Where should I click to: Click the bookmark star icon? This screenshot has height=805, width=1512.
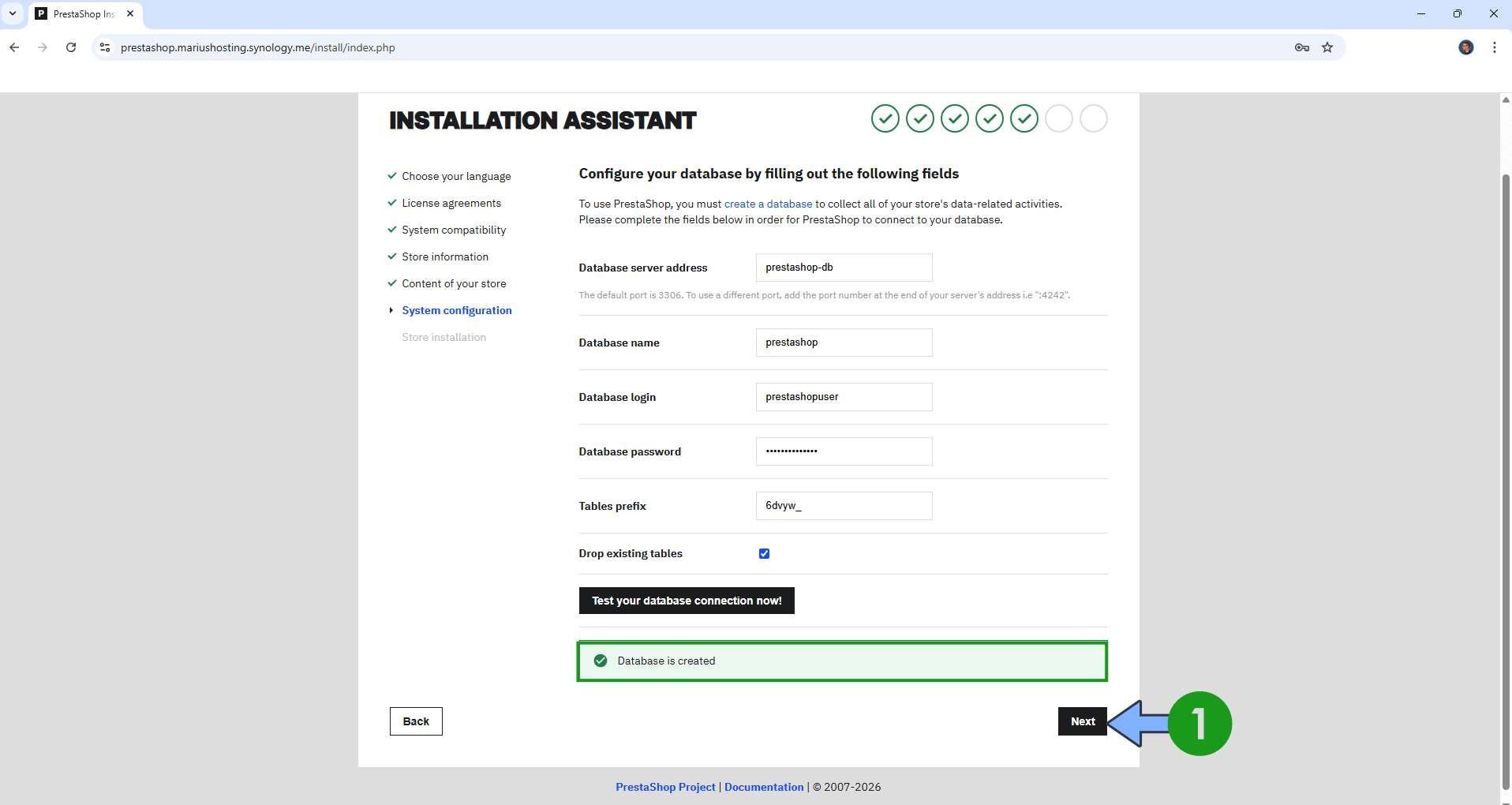tap(1327, 47)
